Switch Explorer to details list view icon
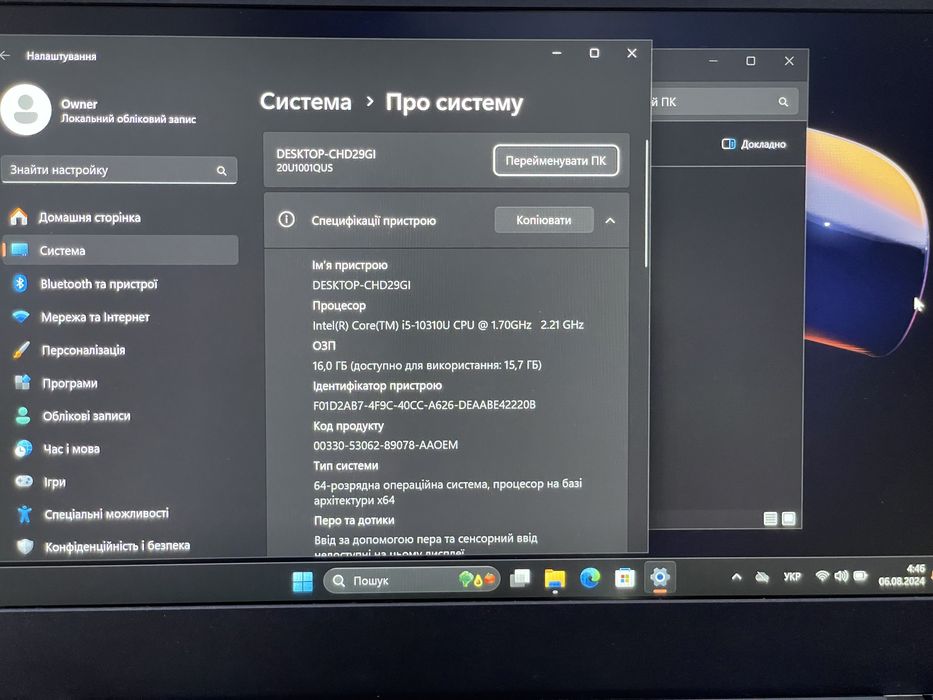The width and height of the screenshot is (933, 700). tap(770, 519)
